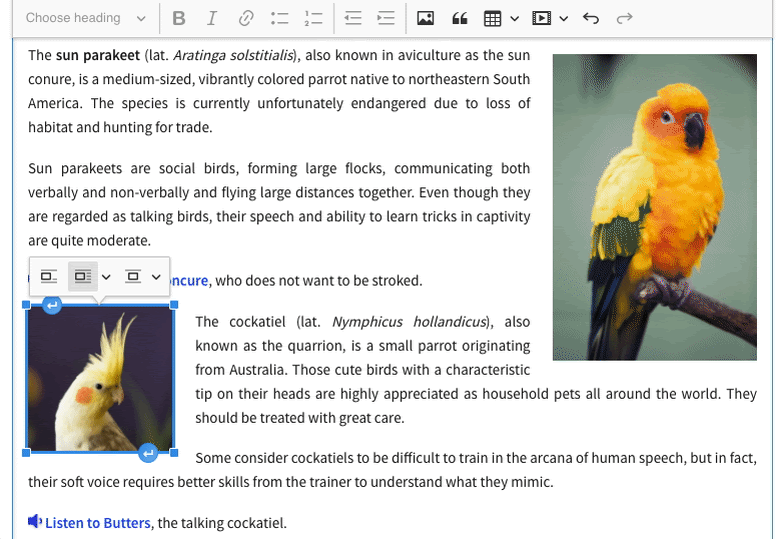
Task: Undo the last edit
Action: pyautogui.click(x=591, y=18)
